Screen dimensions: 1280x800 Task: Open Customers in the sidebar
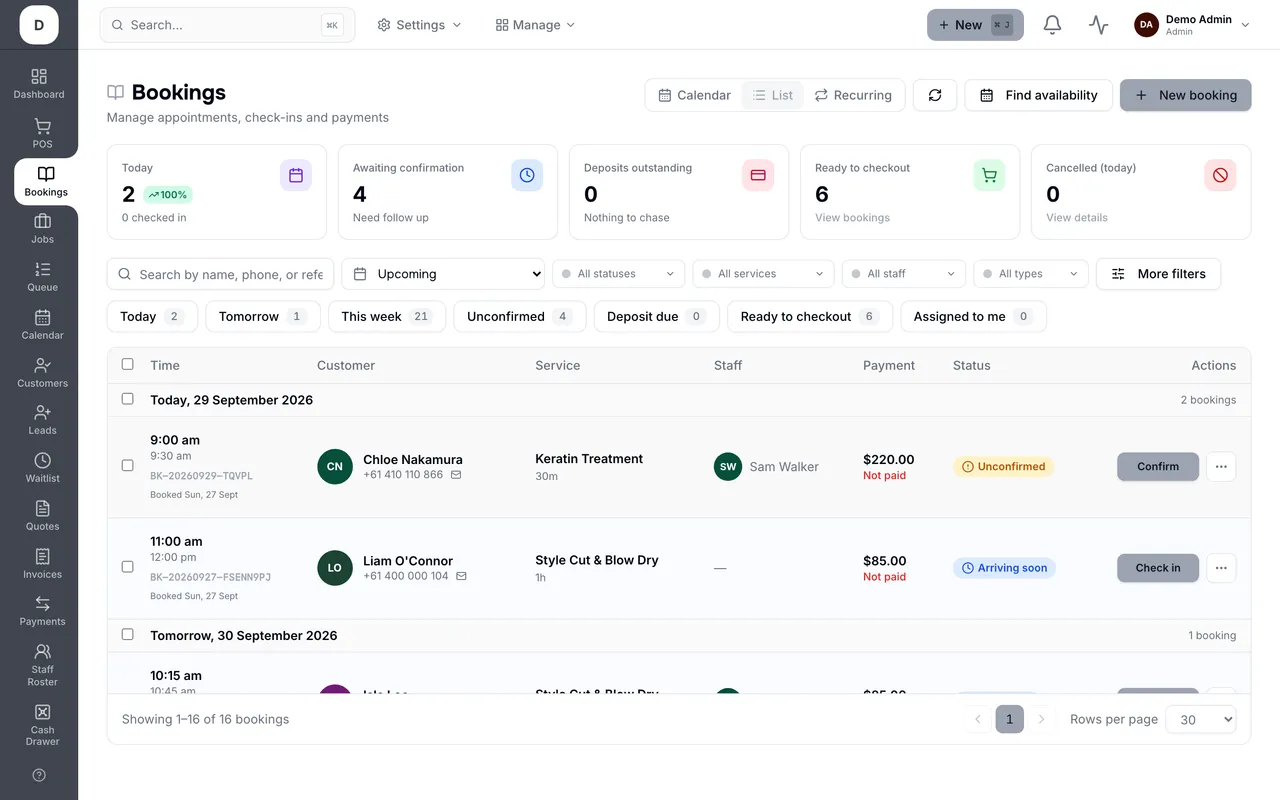tap(42, 373)
